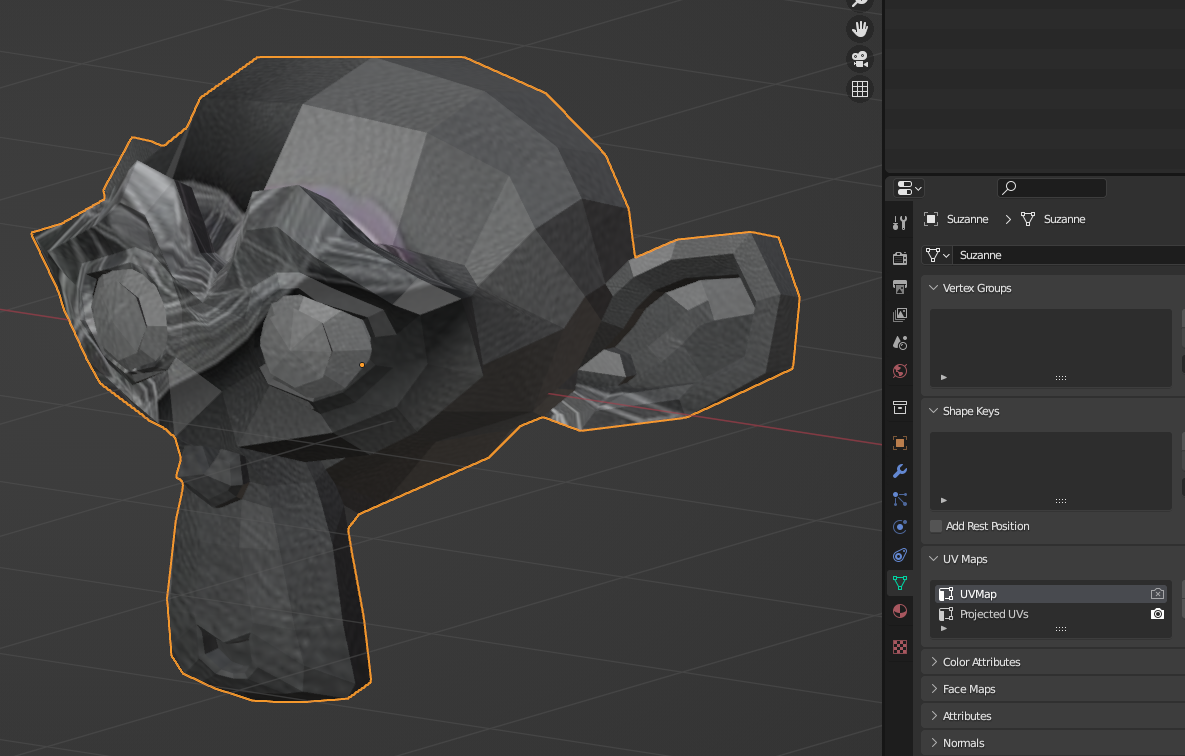Click the pan view hand icon
The width and height of the screenshot is (1185, 756).
859,29
